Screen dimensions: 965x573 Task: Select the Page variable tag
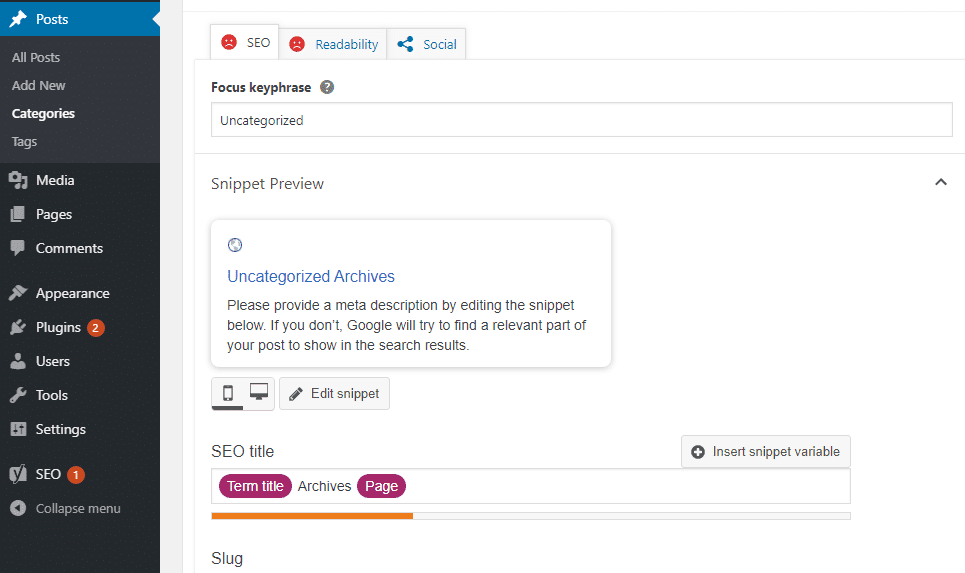tap(381, 486)
